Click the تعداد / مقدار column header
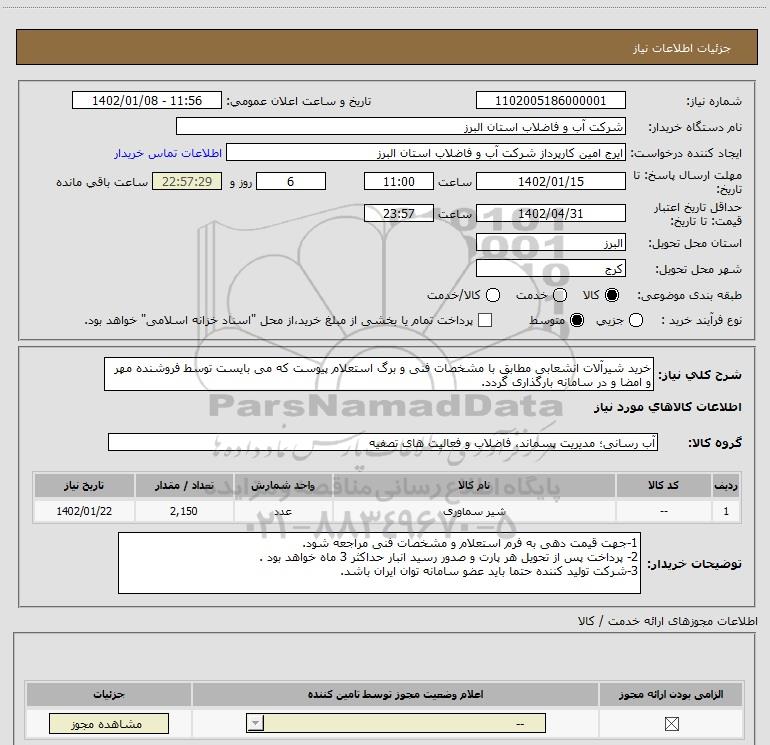Viewport: 770px width, 745px height. 184,485
